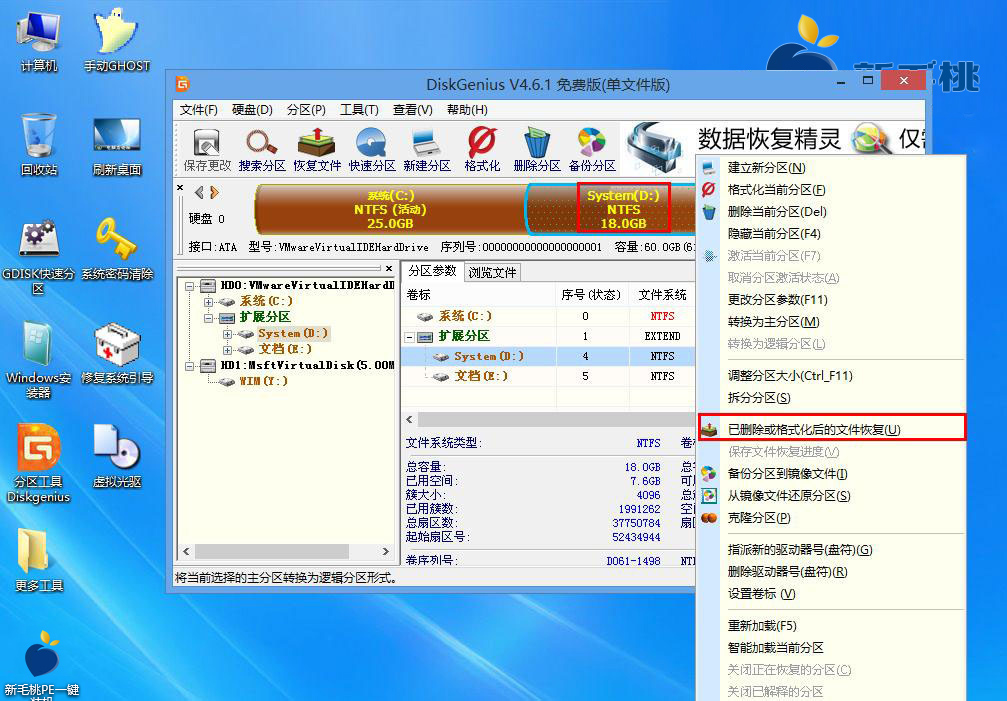Select System(D:) partition bar on disk map
This screenshot has width=1007, height=701.
click(611, 209)
